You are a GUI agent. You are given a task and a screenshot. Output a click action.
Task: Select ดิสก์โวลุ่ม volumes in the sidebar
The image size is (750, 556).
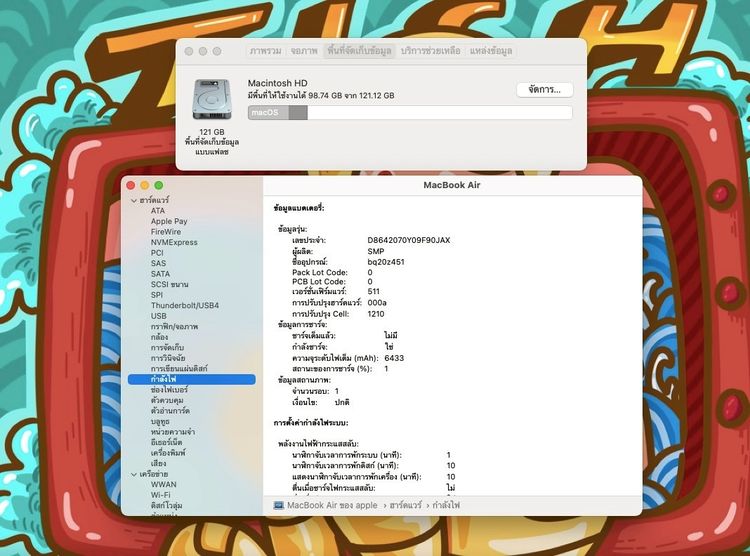(x=166, y=505)
